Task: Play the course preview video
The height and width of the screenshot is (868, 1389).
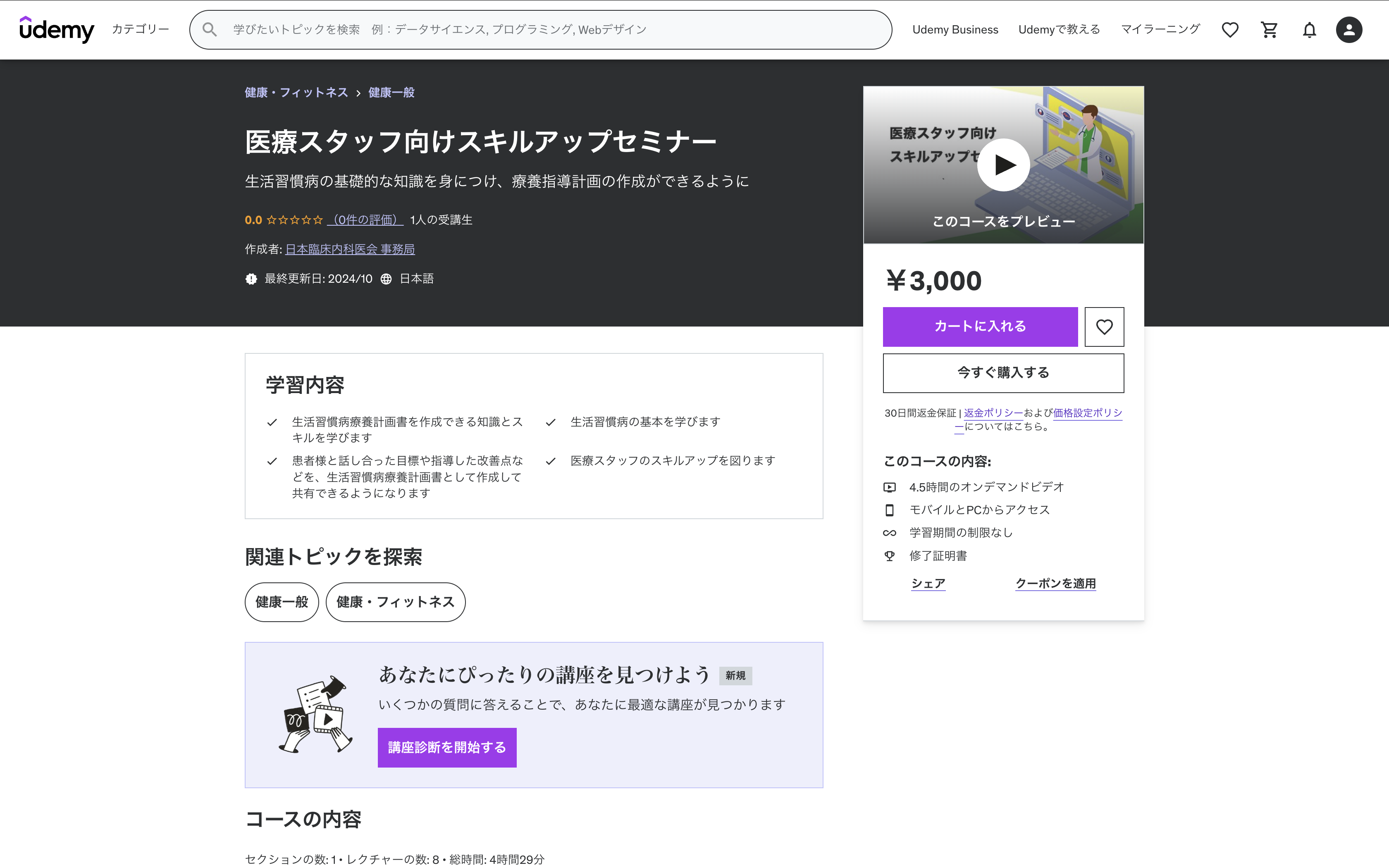Action: coord(1003,165)
